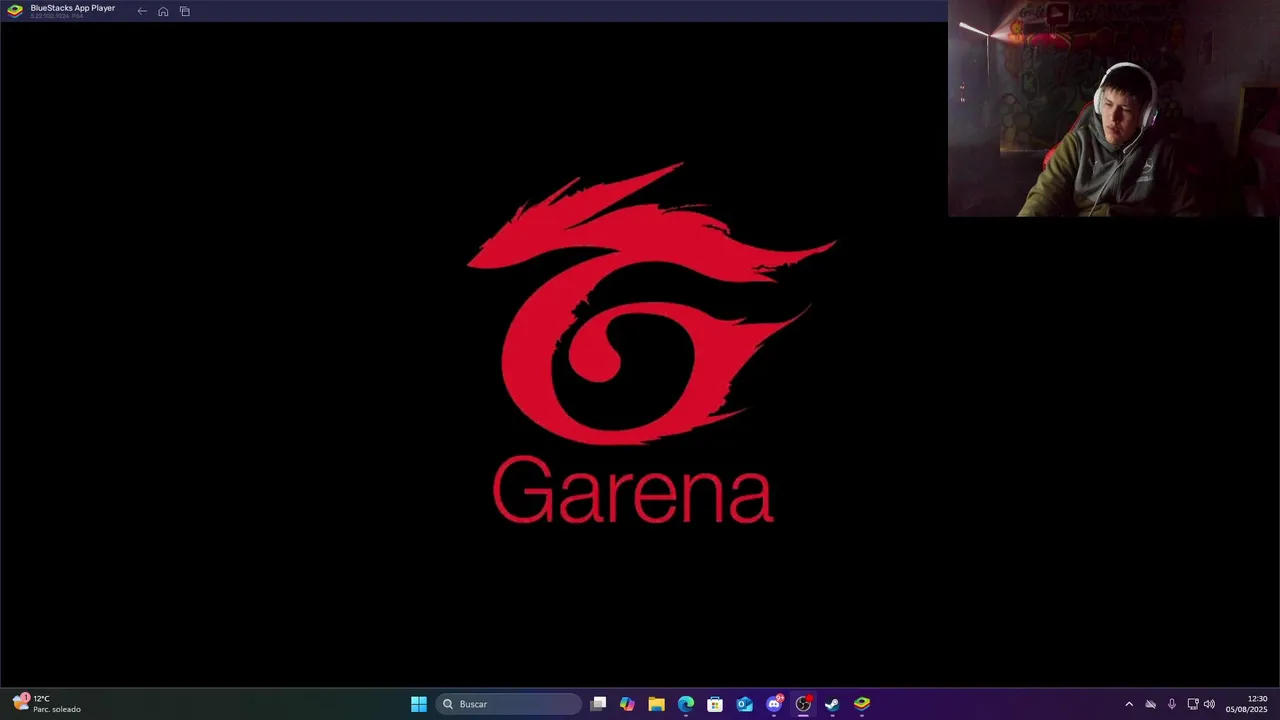The height and width of the screenshot is (720, 1280).
Task: Open Outlook from the taskbar
Action: tap(744, 704)
